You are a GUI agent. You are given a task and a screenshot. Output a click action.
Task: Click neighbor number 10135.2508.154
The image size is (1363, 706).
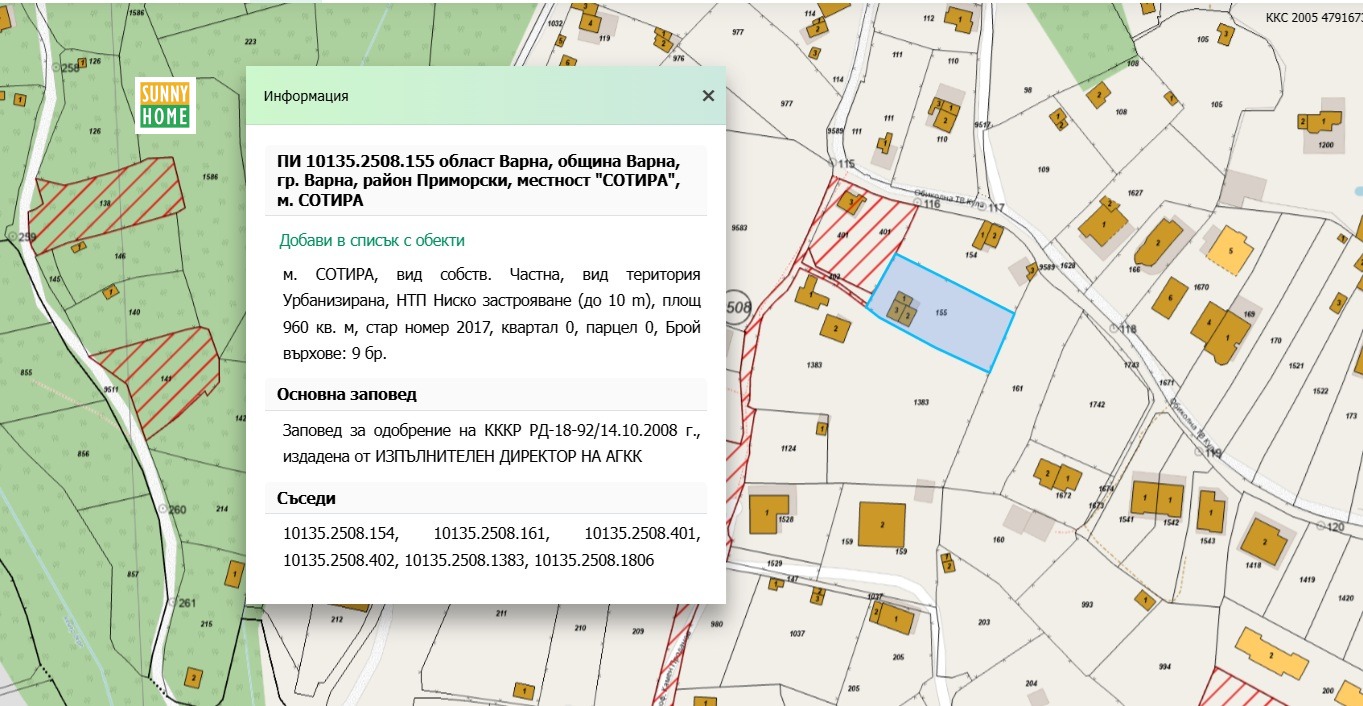pyautogui.click(x=341, y=534)
